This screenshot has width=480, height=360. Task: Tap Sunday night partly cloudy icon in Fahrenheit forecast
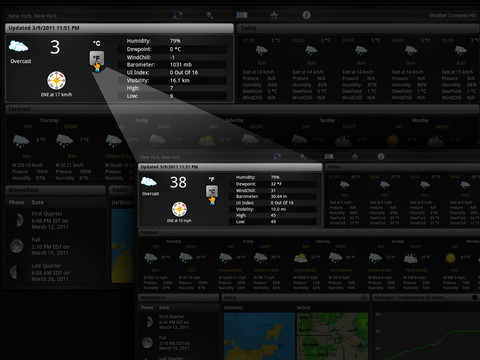point(411,258)
